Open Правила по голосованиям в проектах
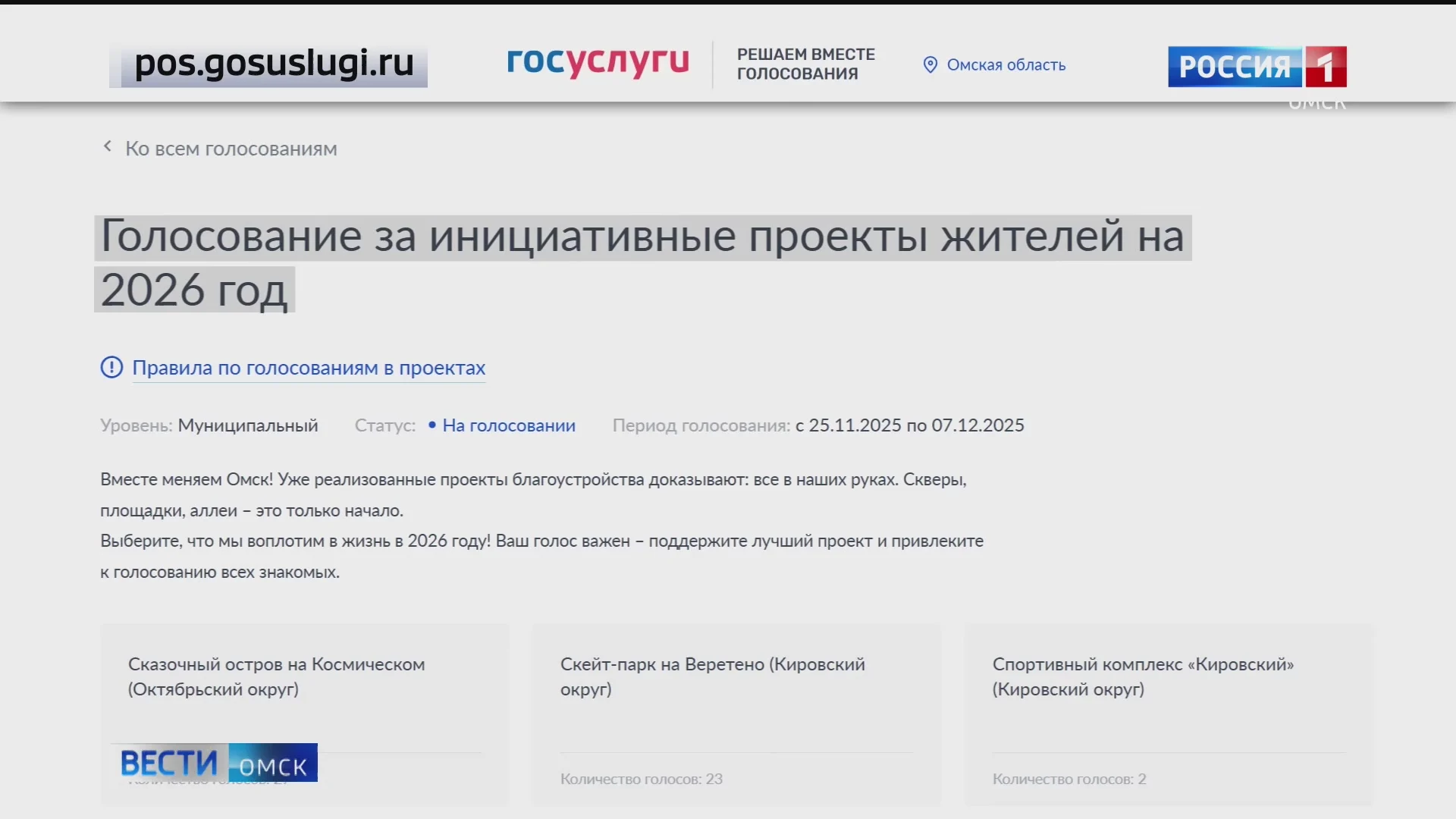The height and width of the screenshot is (819, 1456). [x=309, y=368]
